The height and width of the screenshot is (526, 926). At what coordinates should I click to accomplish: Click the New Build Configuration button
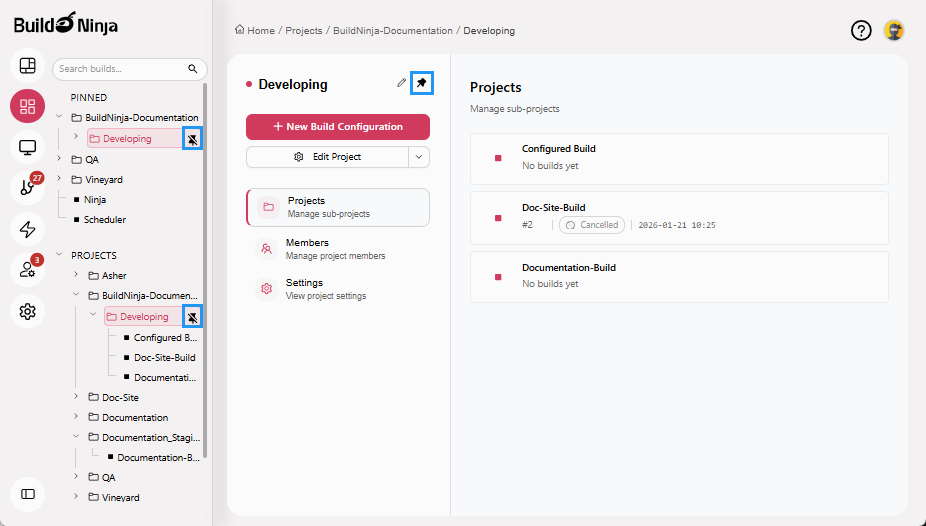[337, 127]
